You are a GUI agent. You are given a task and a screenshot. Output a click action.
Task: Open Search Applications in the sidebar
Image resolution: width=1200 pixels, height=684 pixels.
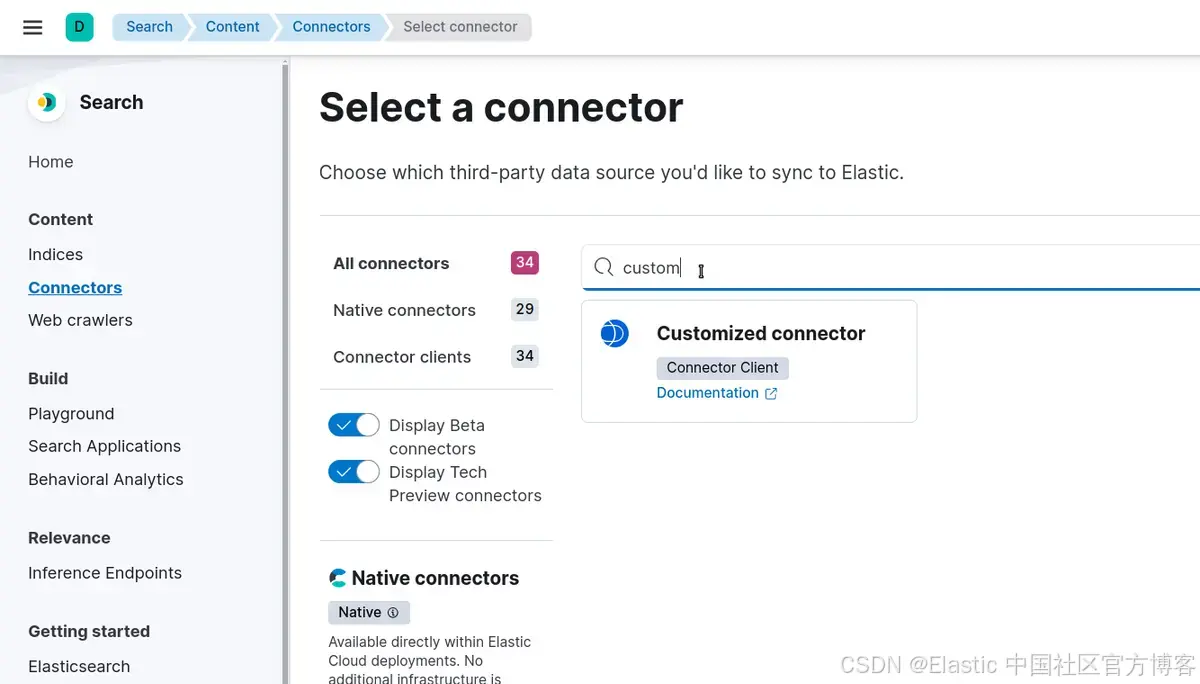(104, 447)
